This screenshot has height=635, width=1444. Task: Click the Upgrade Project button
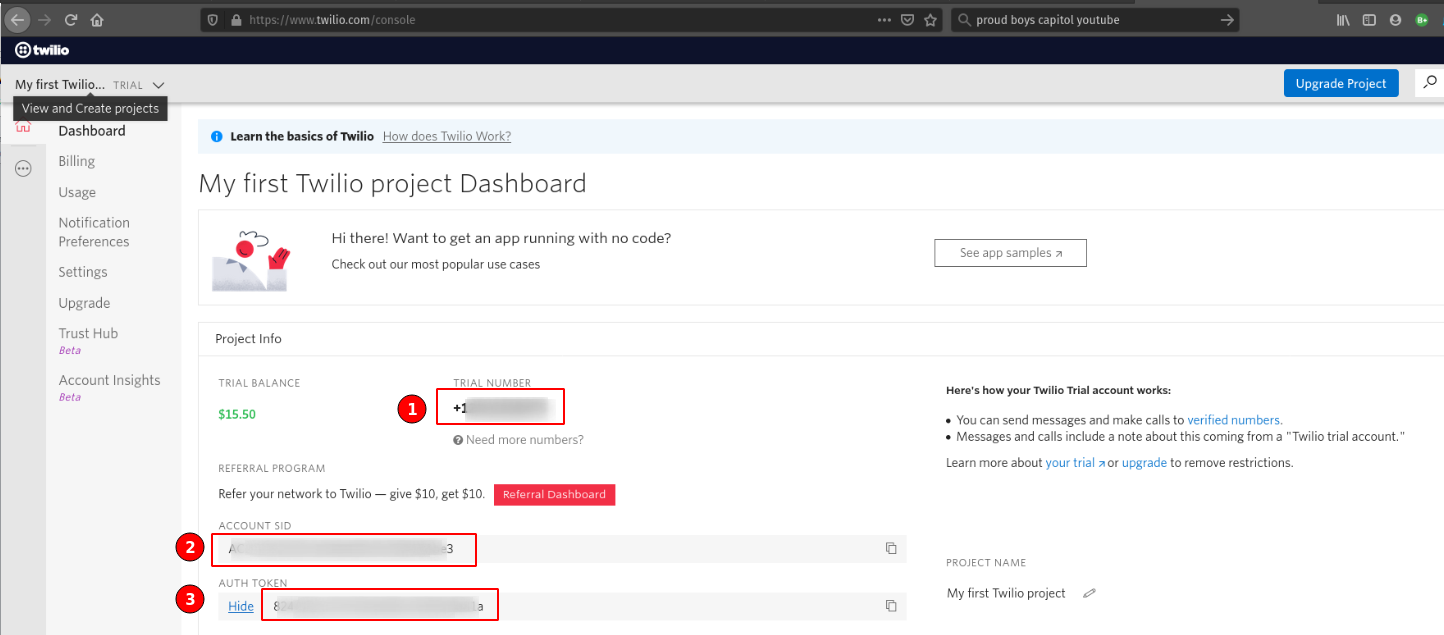[x=1340, y=83]
